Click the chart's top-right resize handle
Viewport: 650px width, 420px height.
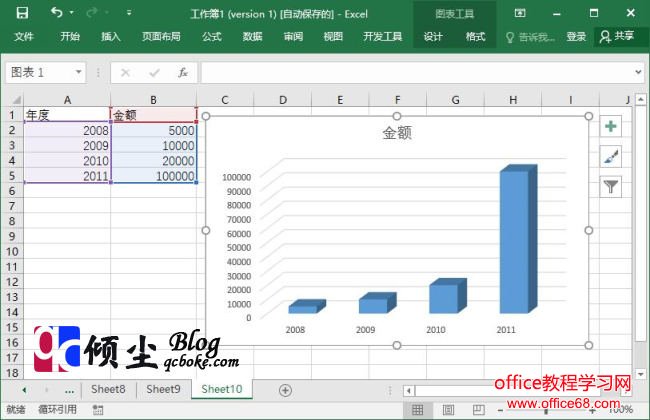click(x=589, y=116)
